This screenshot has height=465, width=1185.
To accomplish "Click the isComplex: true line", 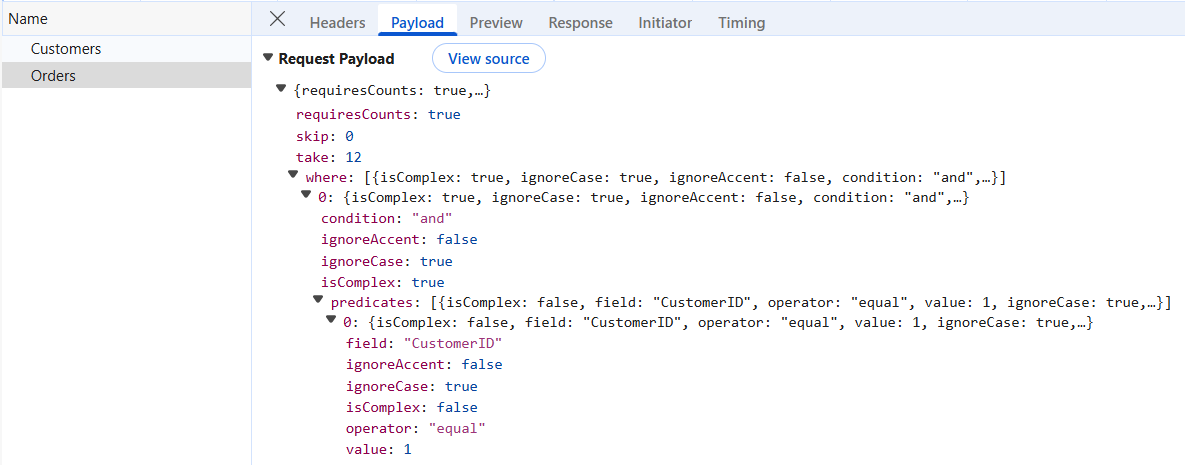I will [382, 282].
